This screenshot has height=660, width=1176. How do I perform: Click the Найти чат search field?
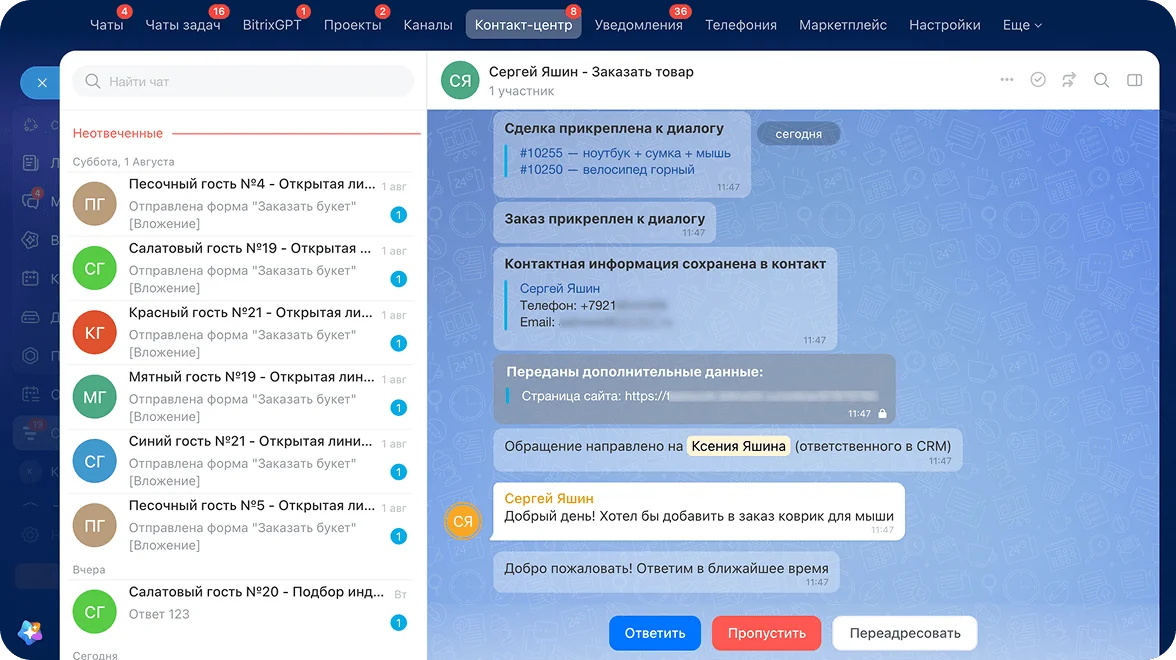tap(243, 81)
